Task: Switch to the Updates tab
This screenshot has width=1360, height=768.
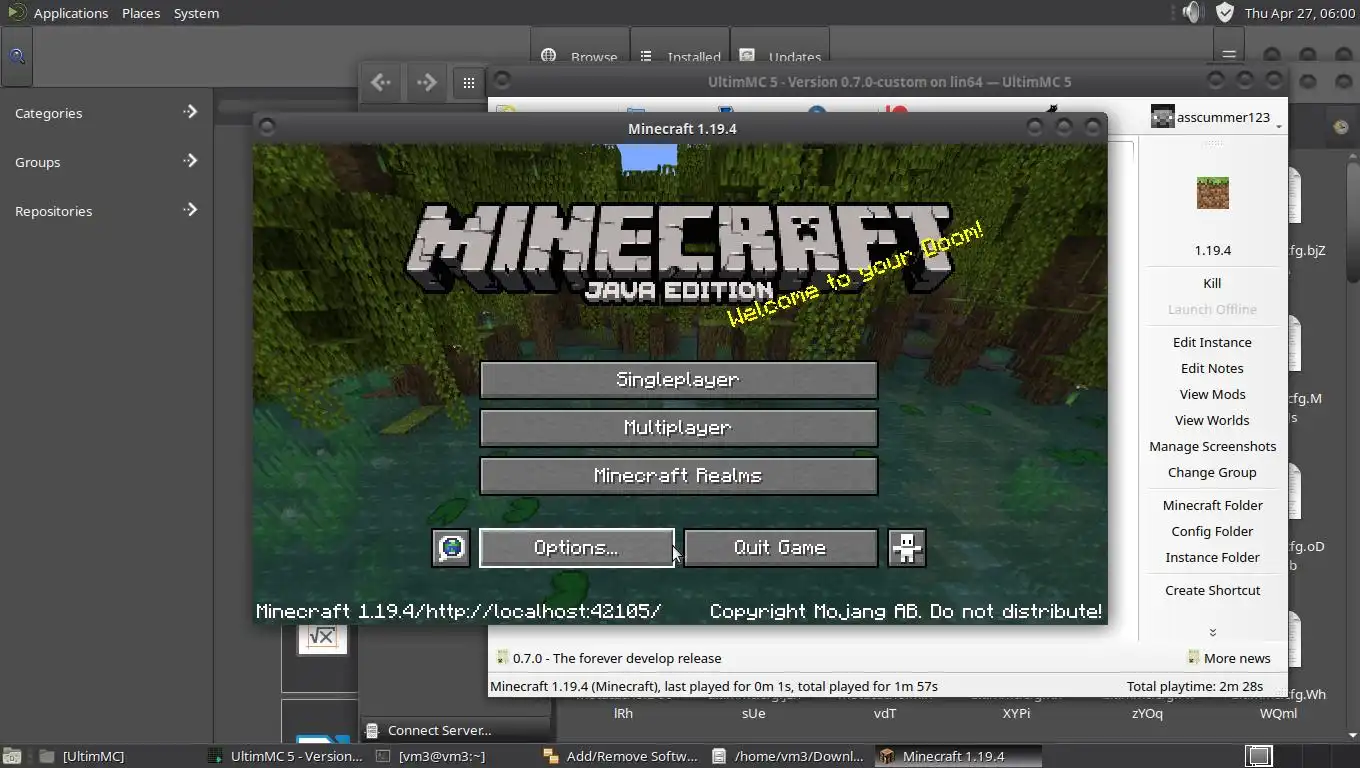Action: (782, 57)
